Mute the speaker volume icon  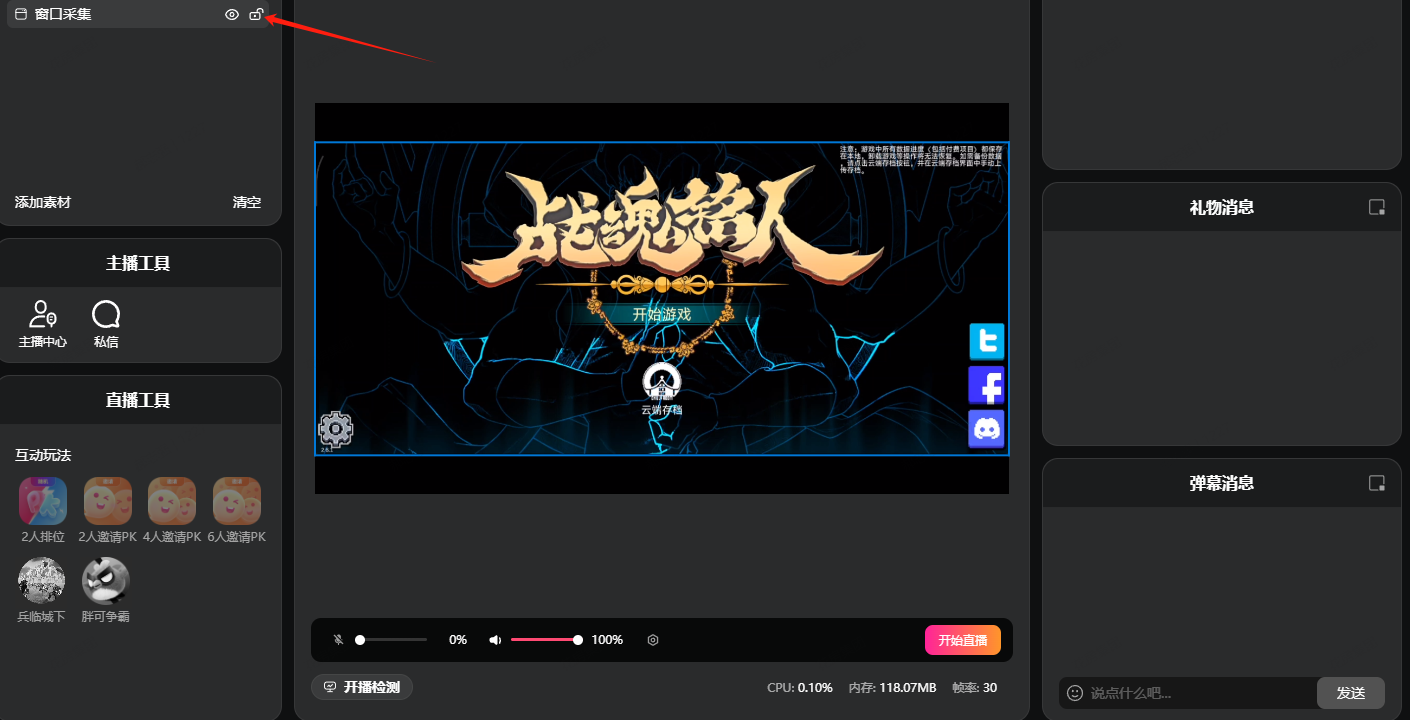[x=495, y=640]
